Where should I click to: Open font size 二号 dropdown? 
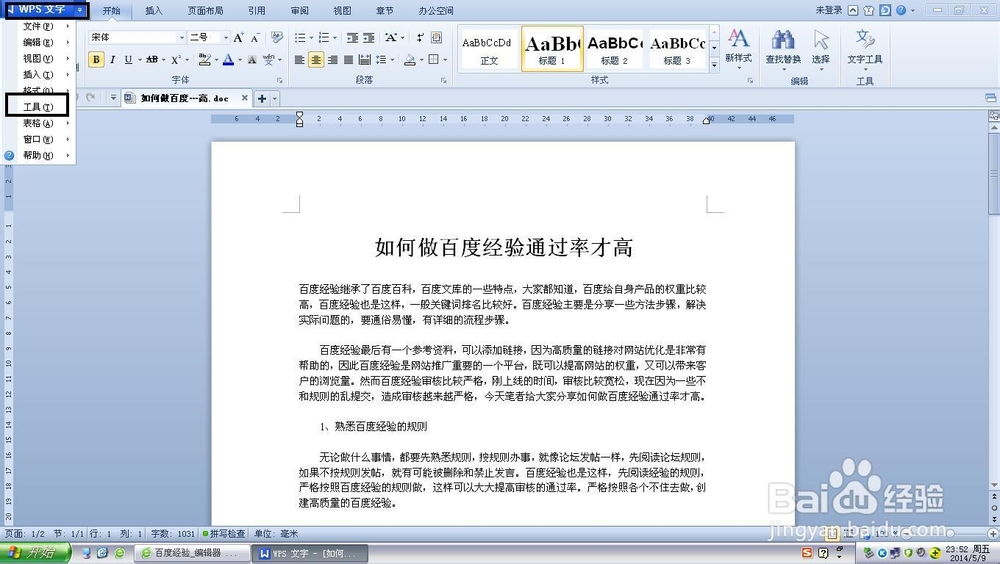pyautogui.click(x=225, y=38)
